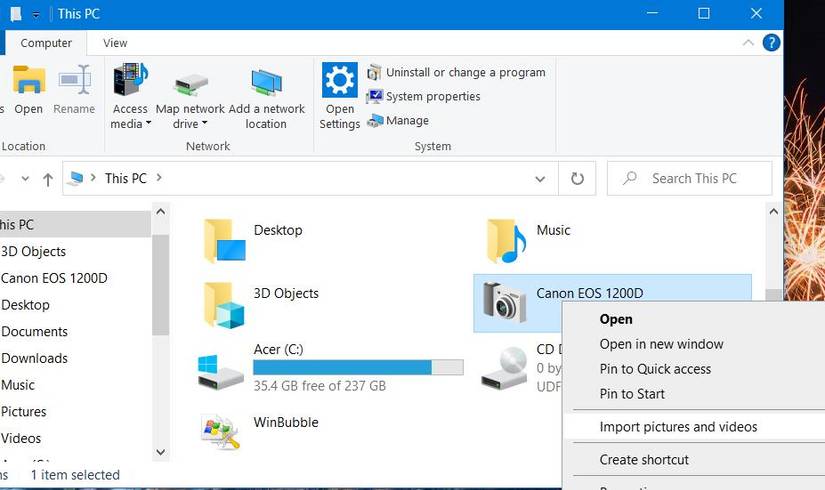Select Videos in navigation pane
This screenshot has width=825, height=490.
21,438
